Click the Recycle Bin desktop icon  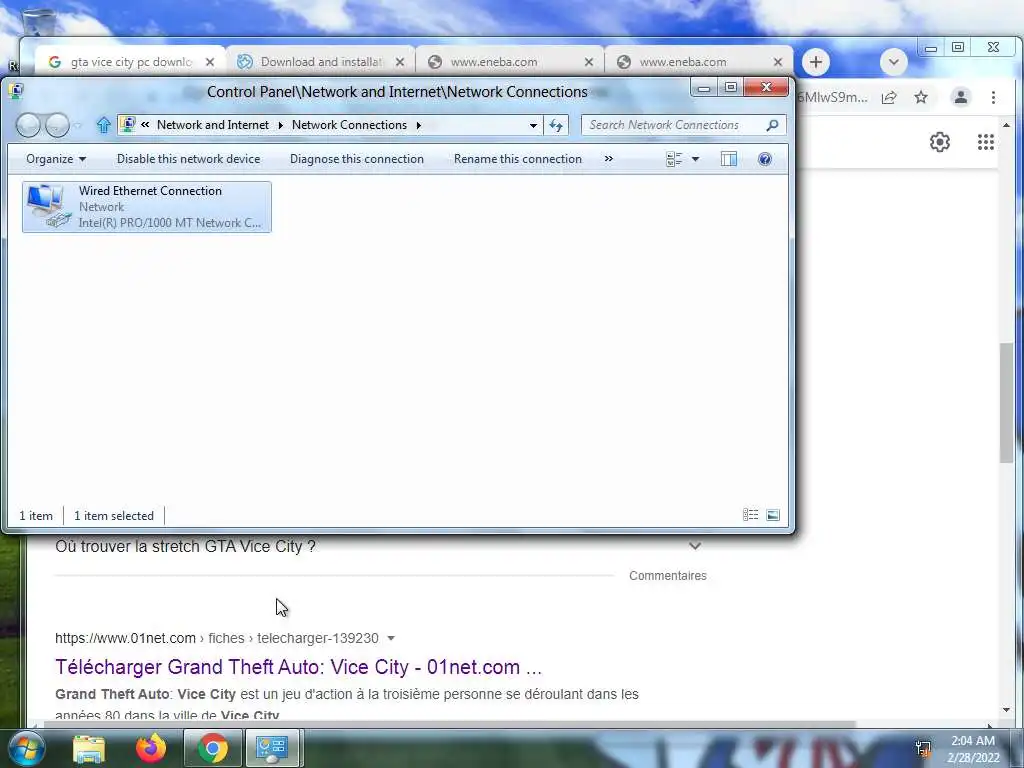[x=38, y=23]
